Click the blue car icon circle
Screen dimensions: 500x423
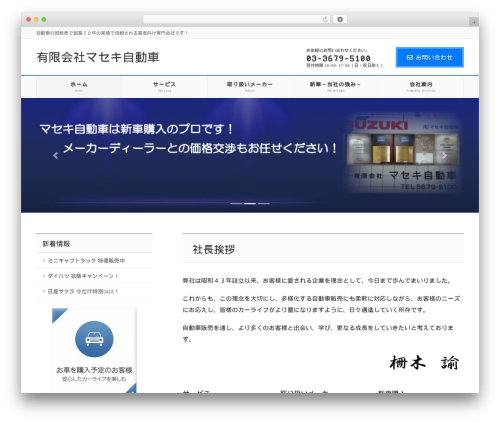94,339
